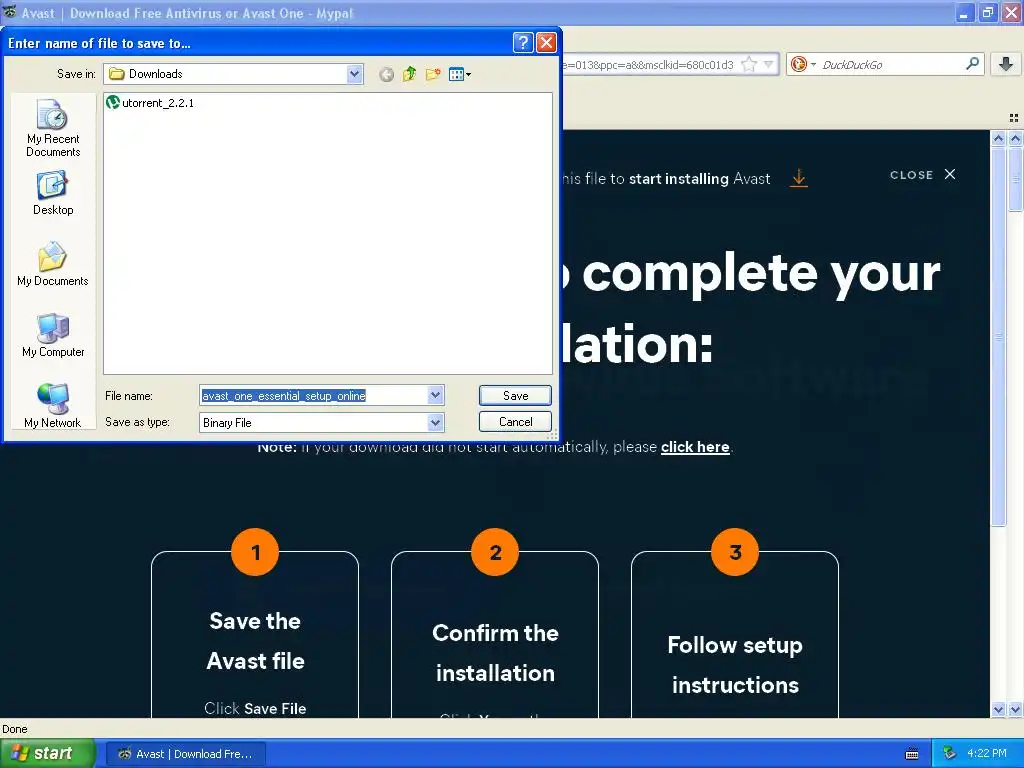Go up one folder level
The width and height of the screenshot is (1024, 768).
(x=409, y=74)
